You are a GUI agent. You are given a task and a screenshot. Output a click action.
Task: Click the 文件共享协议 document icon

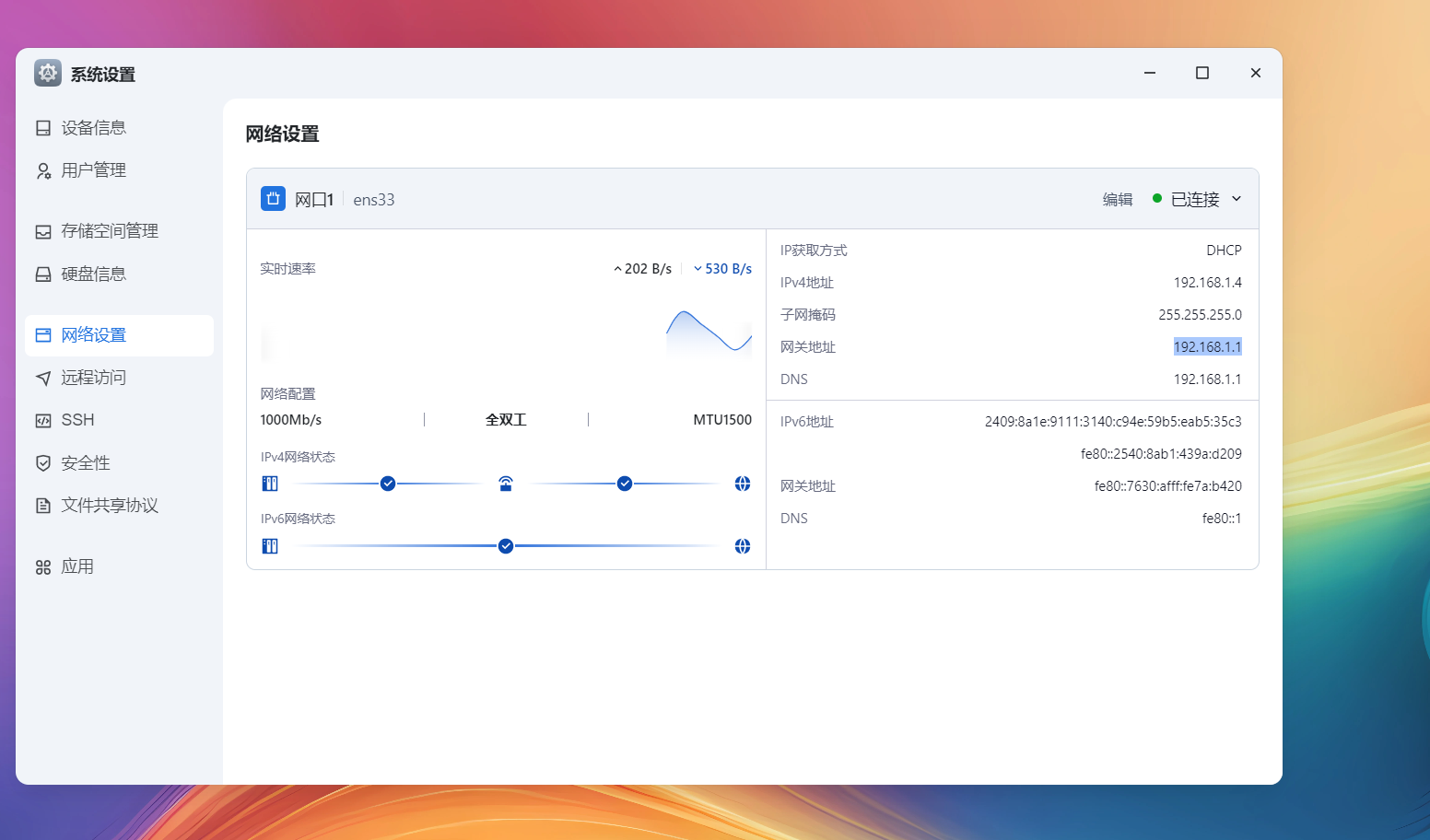(43, 506)
